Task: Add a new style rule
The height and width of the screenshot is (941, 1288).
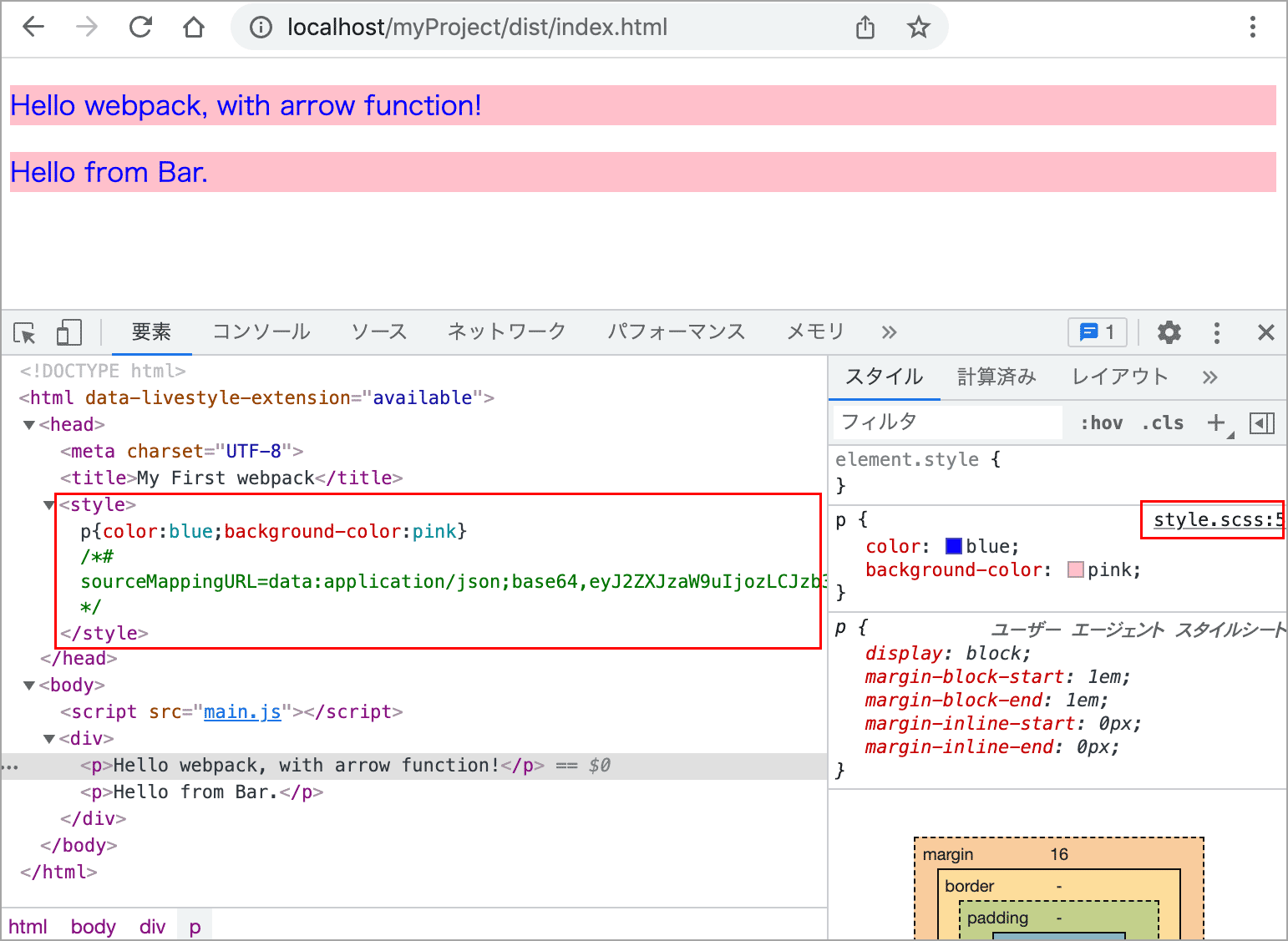Action: [x=1216, y=423]
